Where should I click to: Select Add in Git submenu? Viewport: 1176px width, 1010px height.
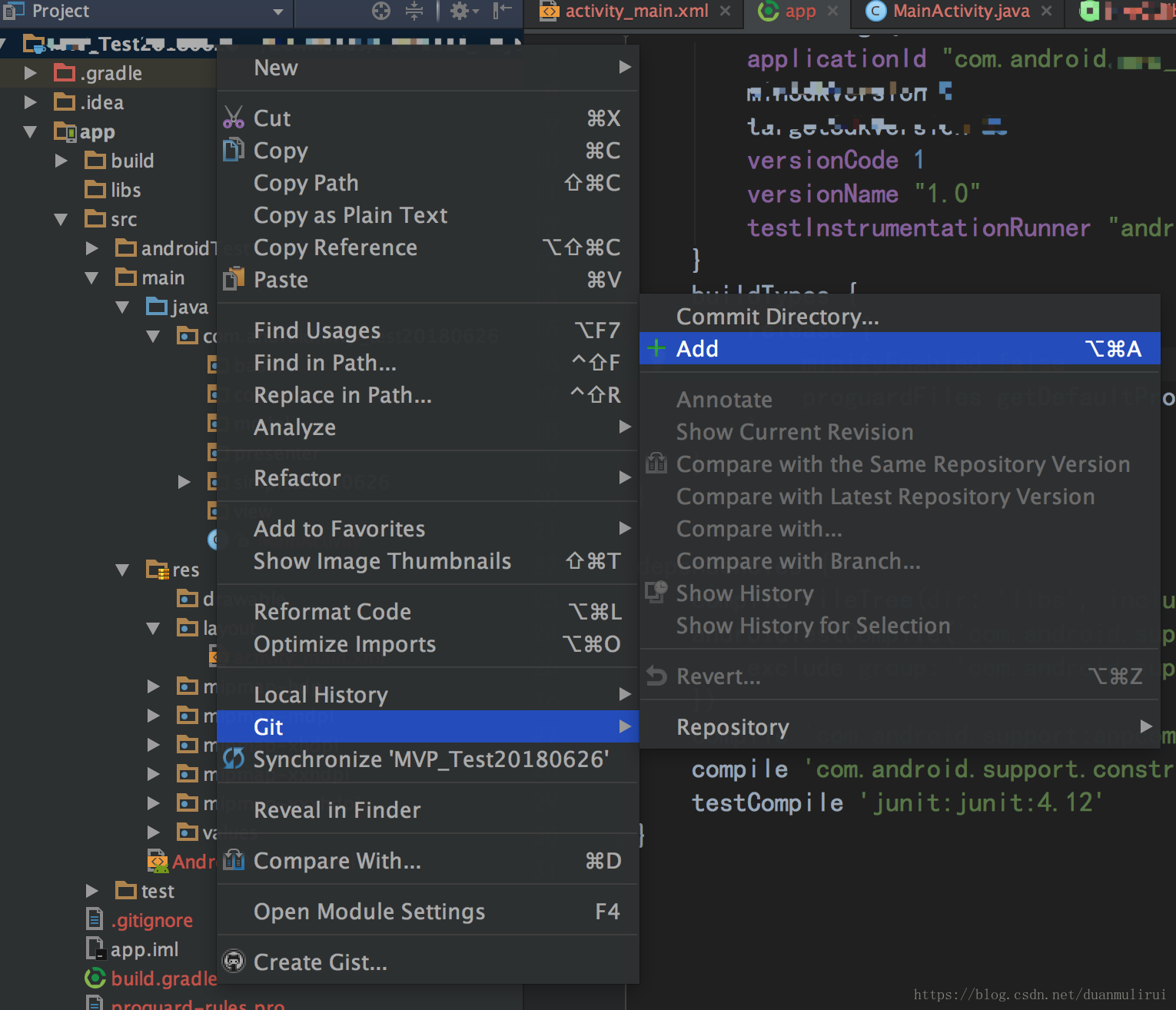pos(899,349)
